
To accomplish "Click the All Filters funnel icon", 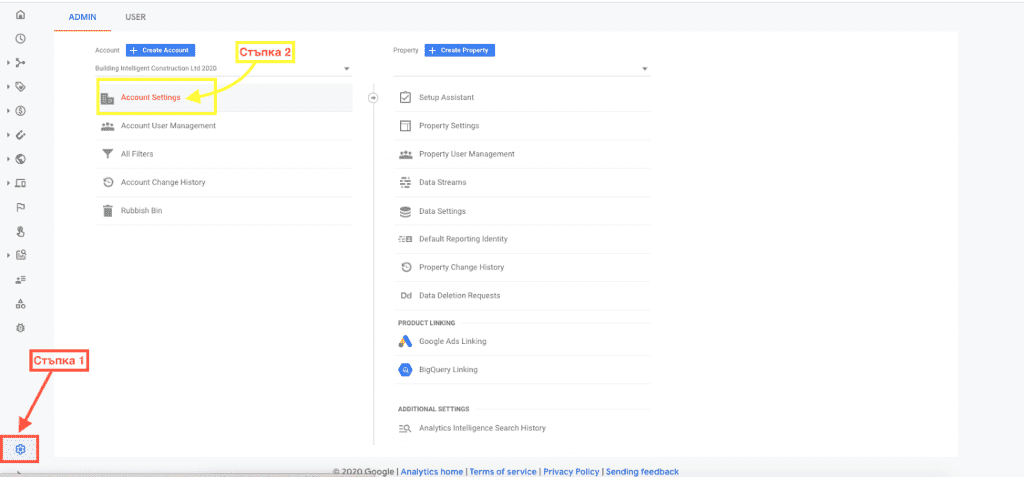I will pyautogui.click(x=107, y=154).
